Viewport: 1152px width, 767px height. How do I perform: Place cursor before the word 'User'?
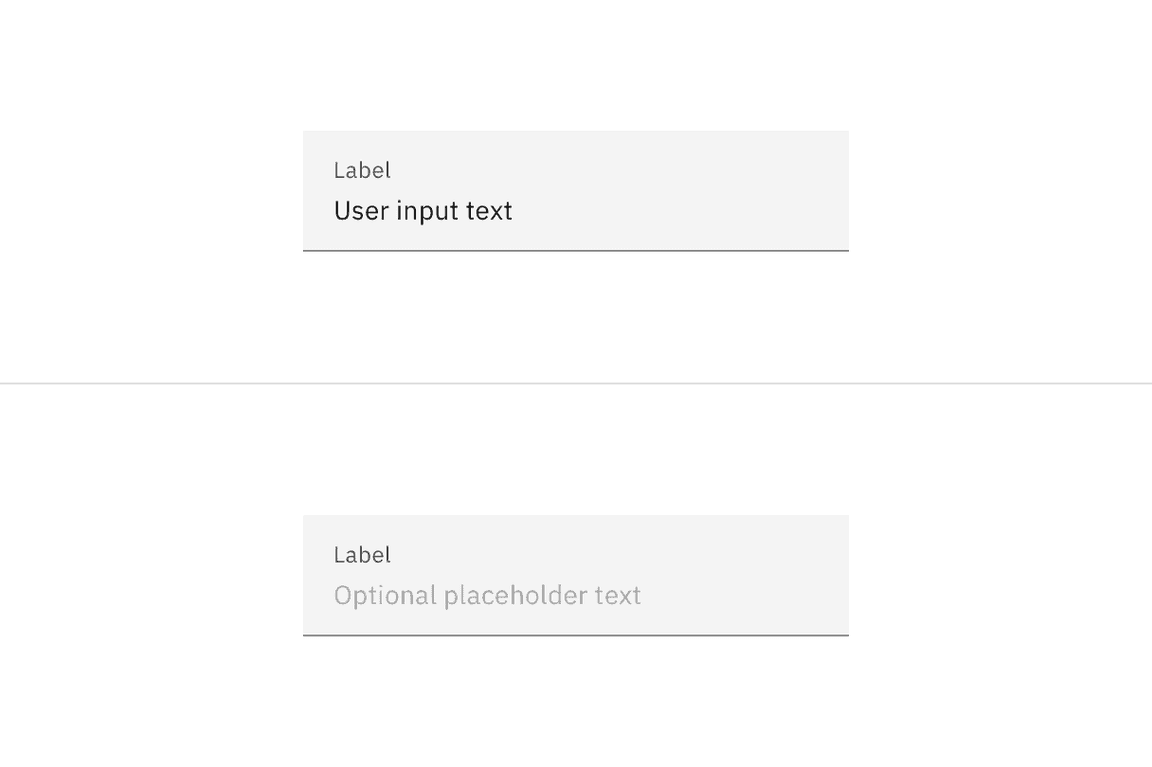(x=335, y=210)
